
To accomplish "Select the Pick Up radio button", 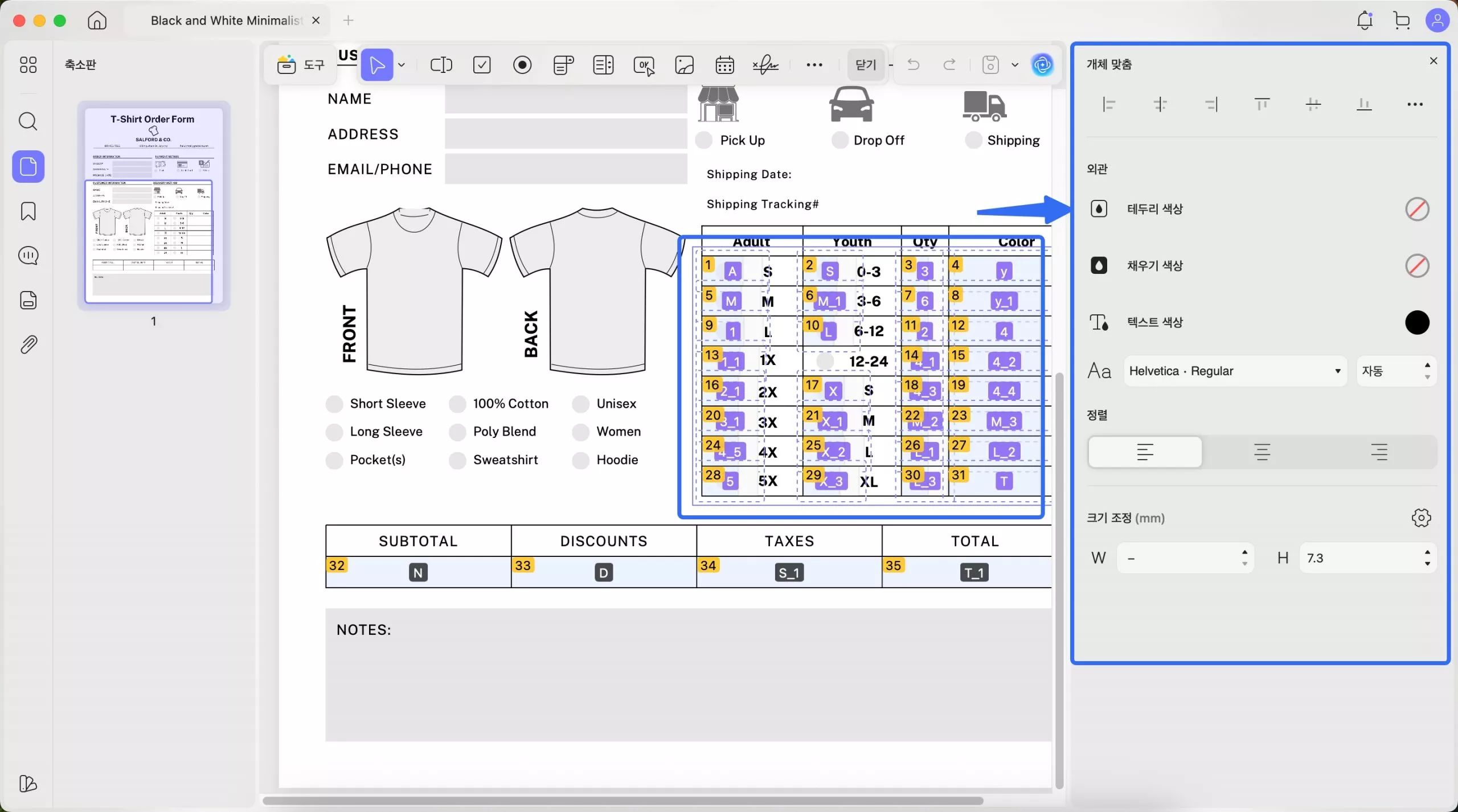I will click(x=704, y=140).
